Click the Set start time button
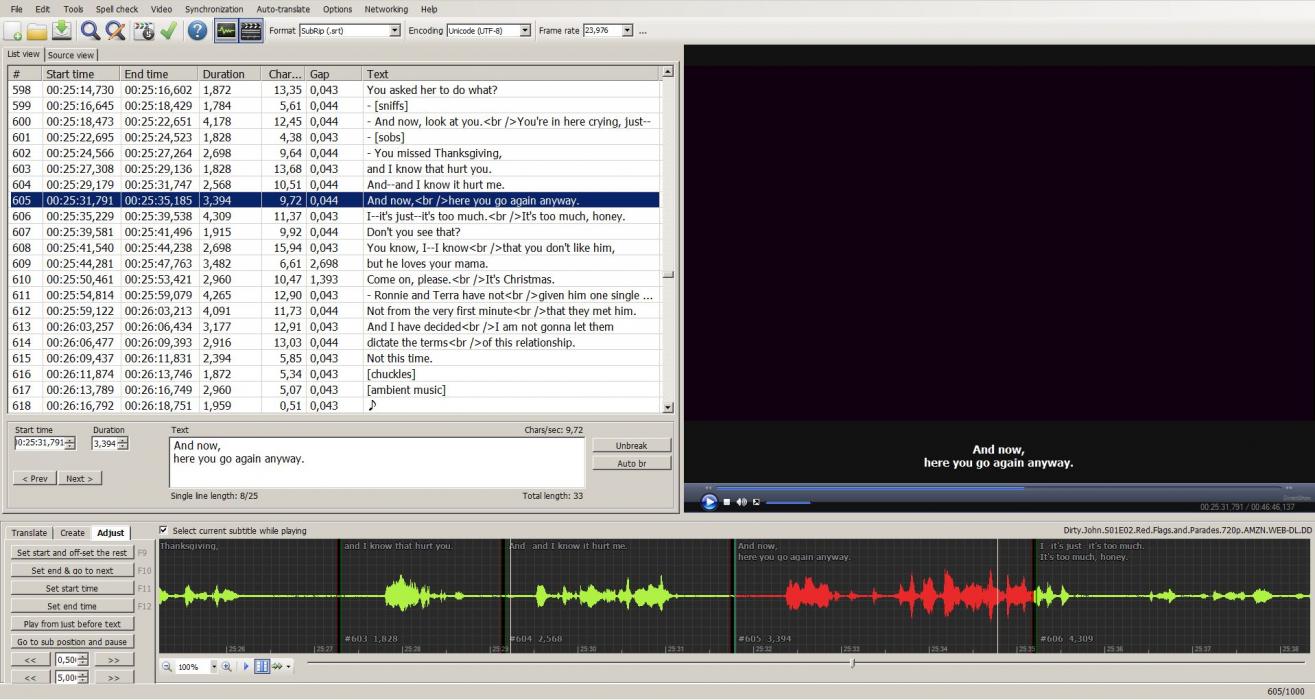Image resolution: width=1315 pixels, height=700 pixels. point(72,588)
